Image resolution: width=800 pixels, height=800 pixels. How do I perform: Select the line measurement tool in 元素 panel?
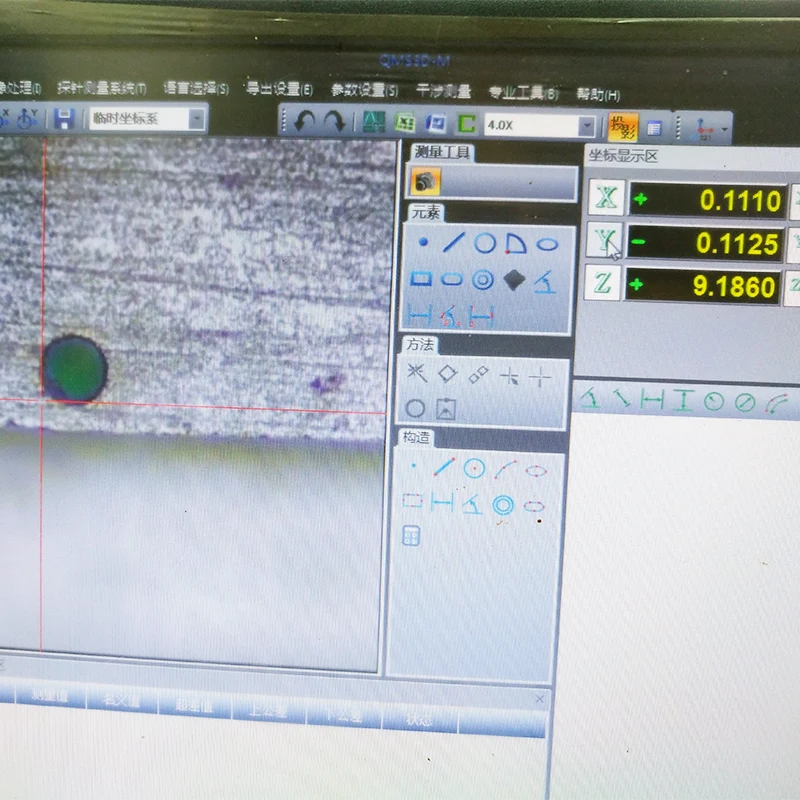click(454, 243)
